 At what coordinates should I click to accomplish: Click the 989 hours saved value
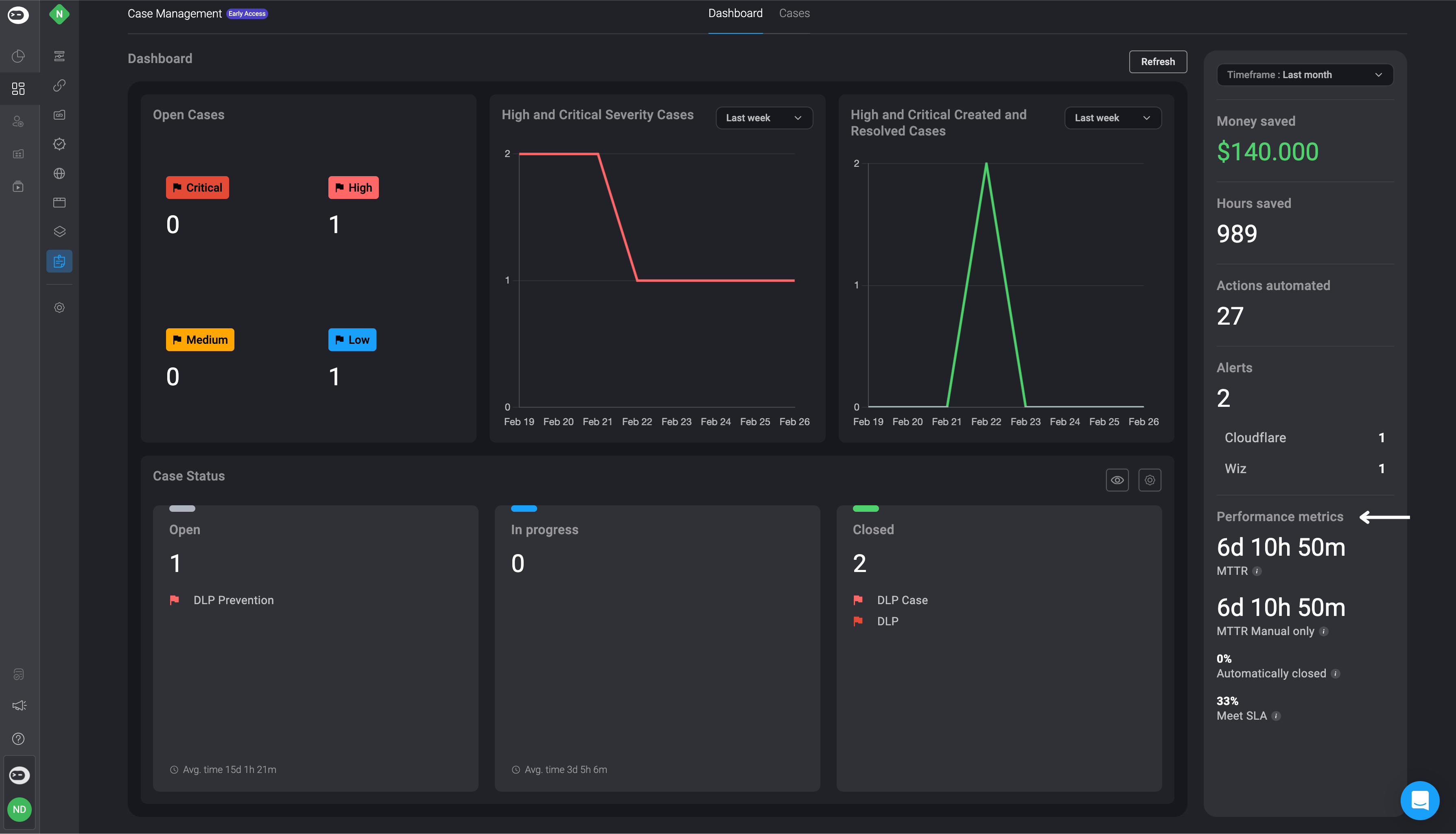pyautogui.click(x=1237, y=234)
